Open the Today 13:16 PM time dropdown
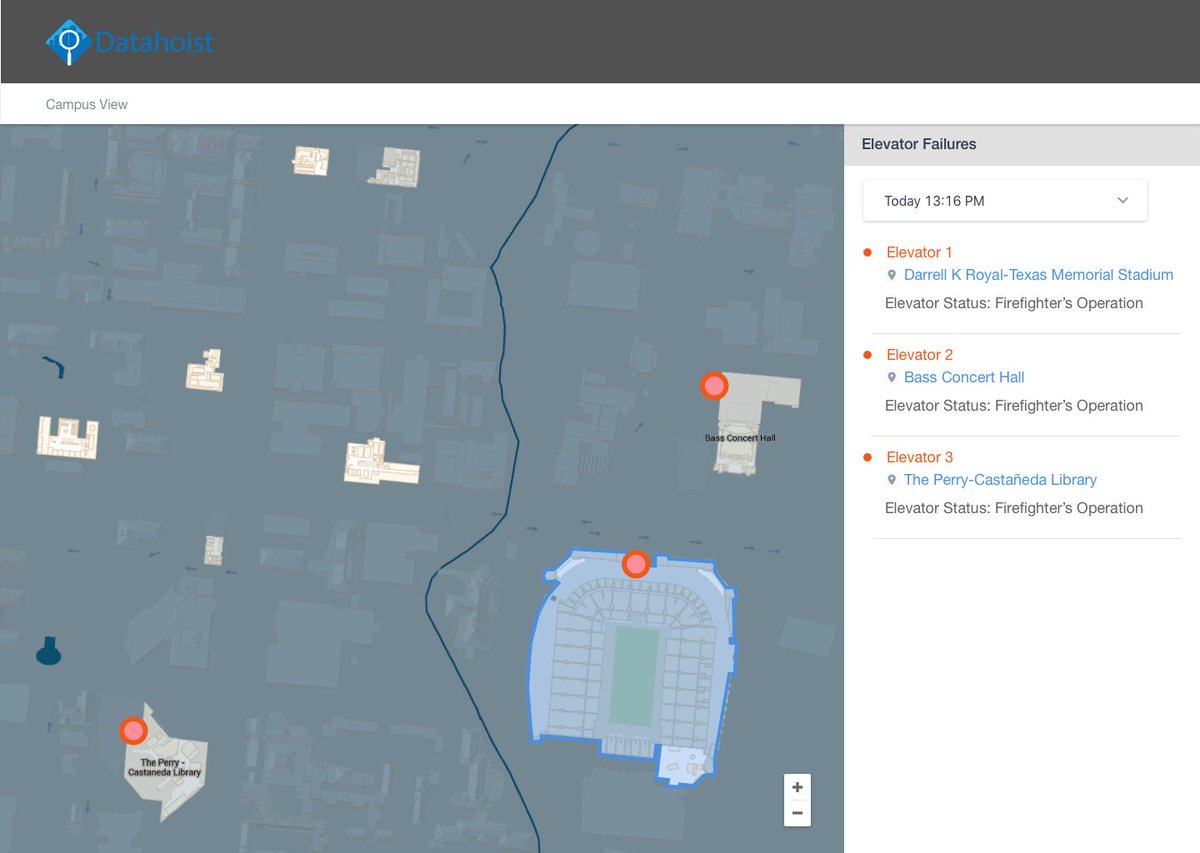Viewport: 1200px width, 853px height. click(x=1005, y=201)
